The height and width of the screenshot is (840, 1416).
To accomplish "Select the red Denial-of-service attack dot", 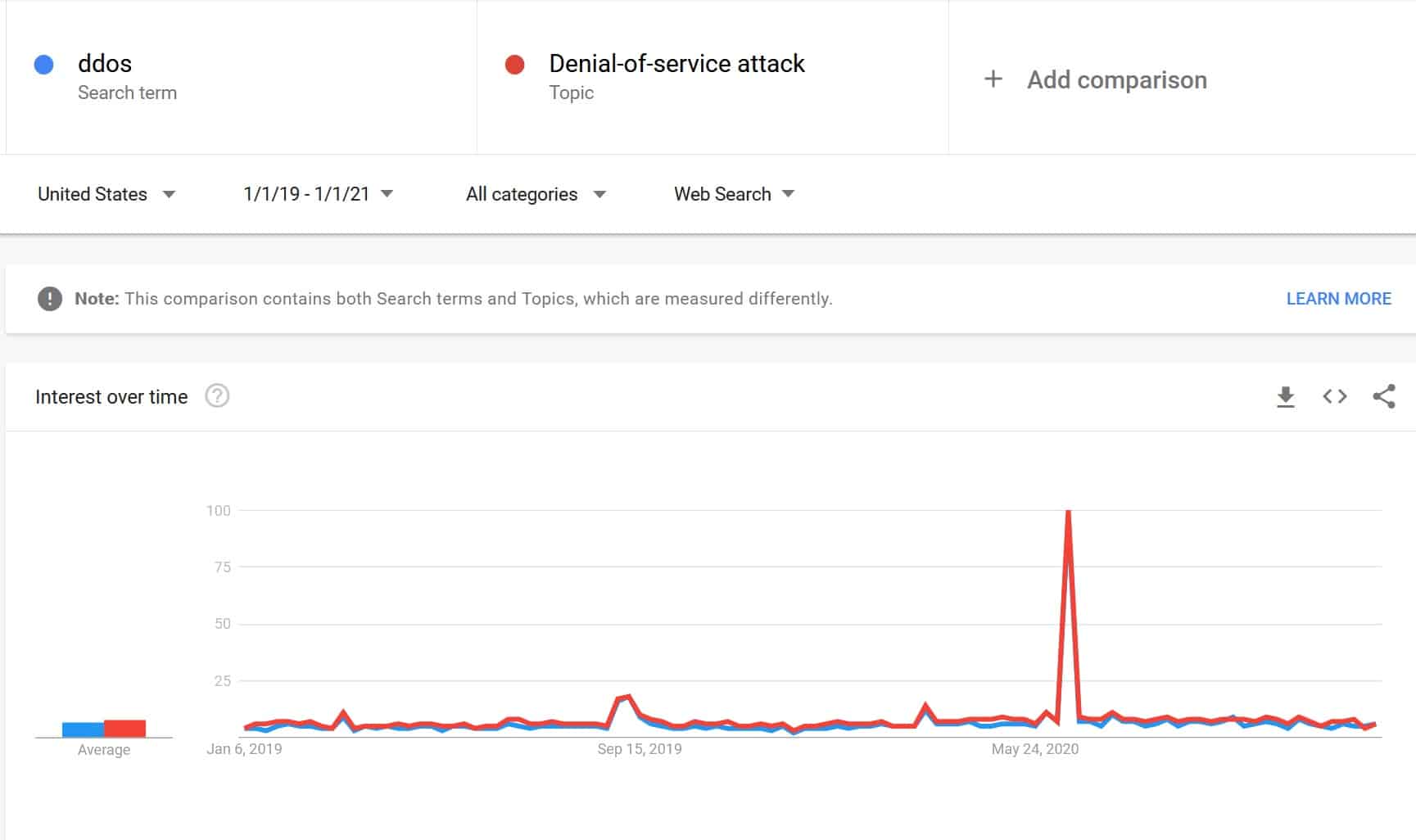I will click(x=514, y=65).
